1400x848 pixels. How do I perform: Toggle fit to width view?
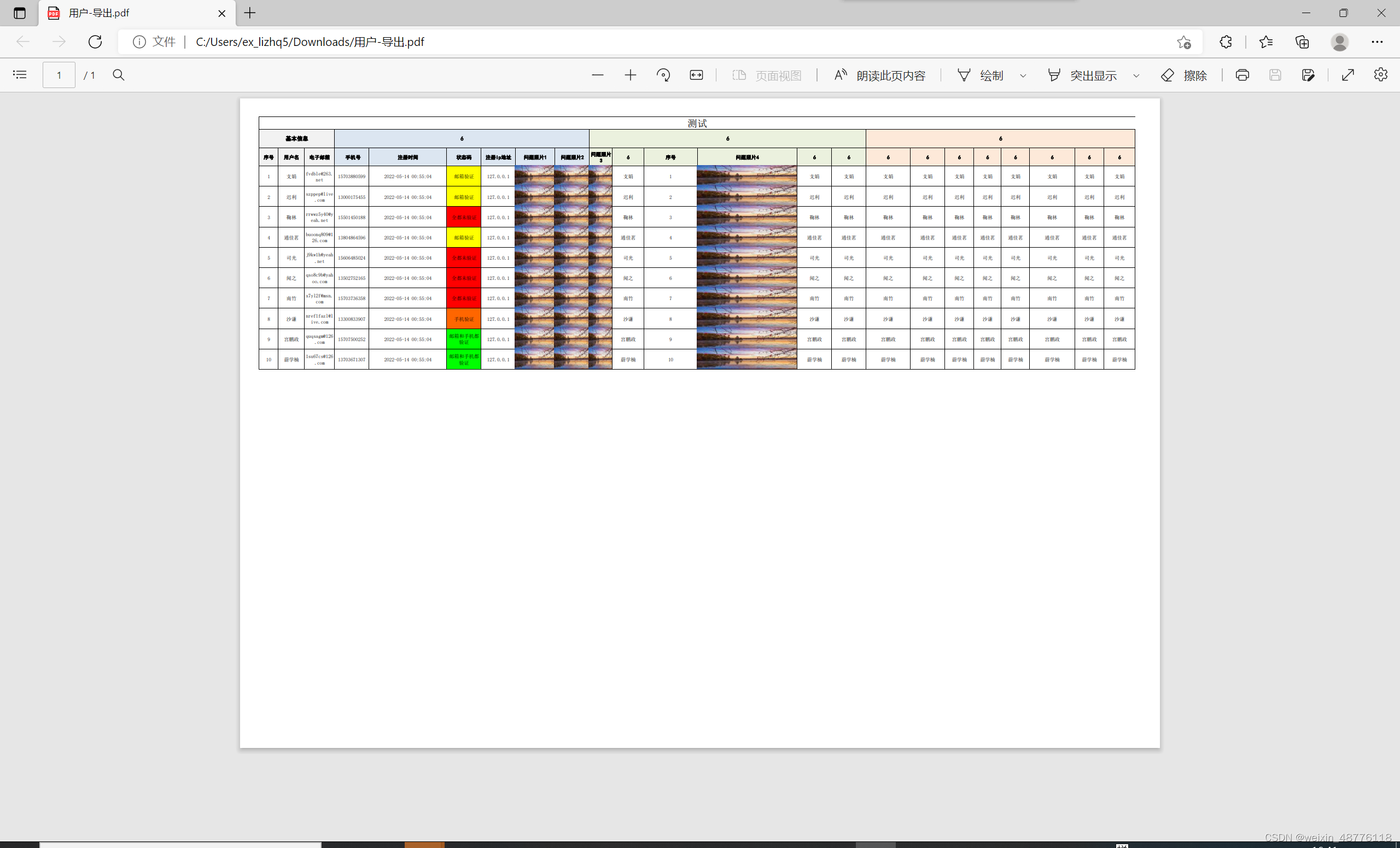tap(696, 75)
